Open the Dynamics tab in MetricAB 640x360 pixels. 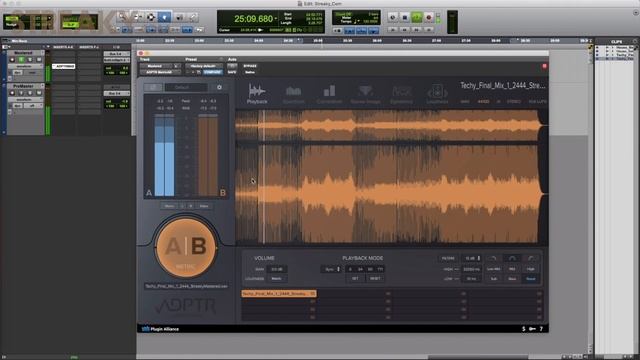pyautogui.click(x=401, y=94)
